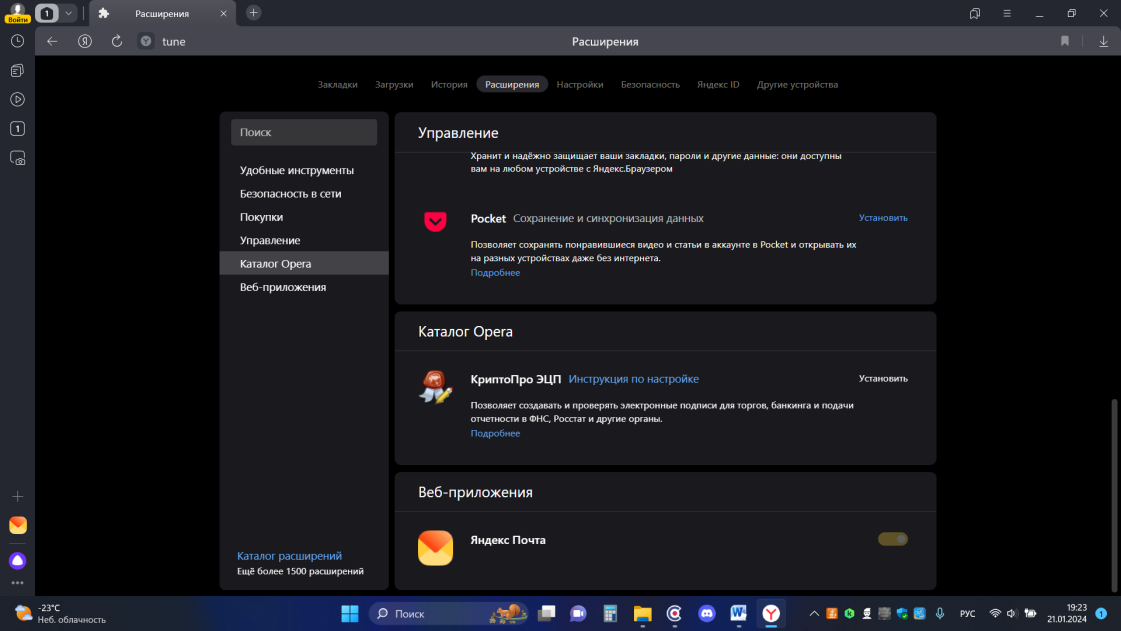Click the page vertical scrollbar

tap(1115, 490)
